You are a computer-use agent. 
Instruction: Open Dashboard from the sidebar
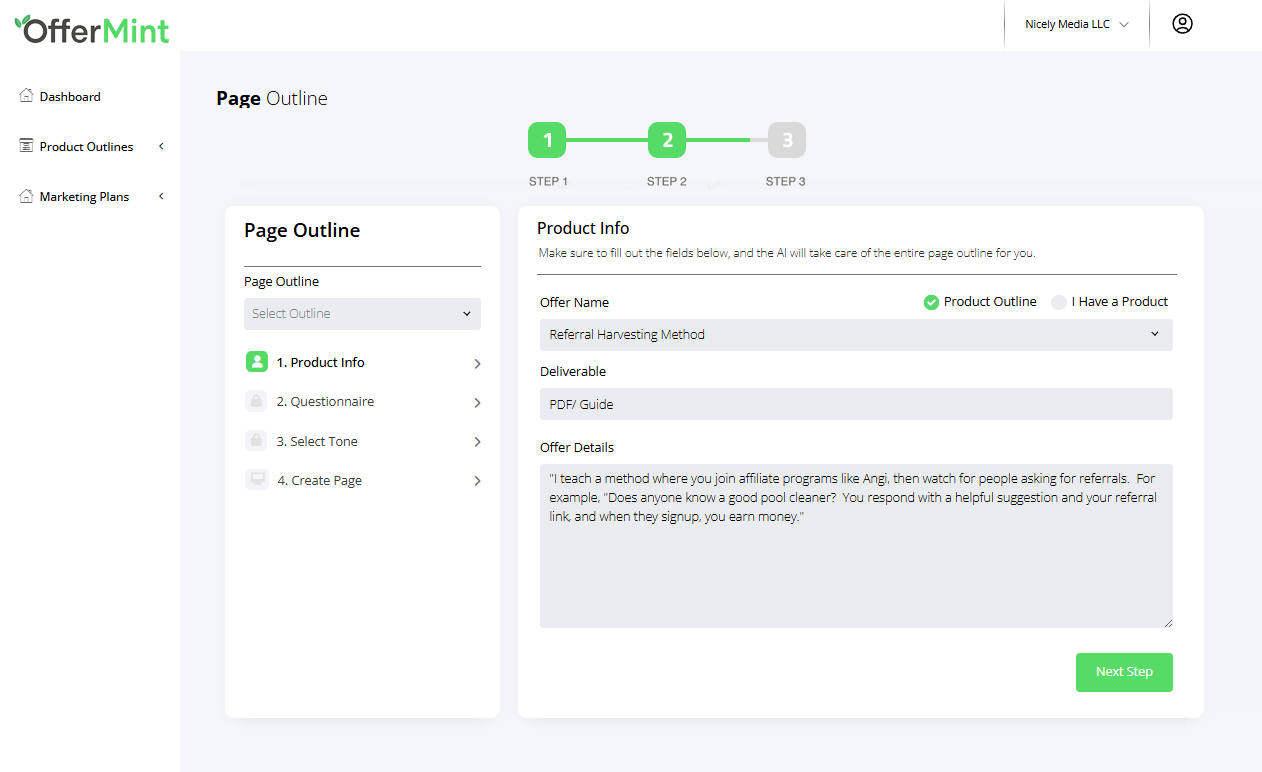click(70, 97)
